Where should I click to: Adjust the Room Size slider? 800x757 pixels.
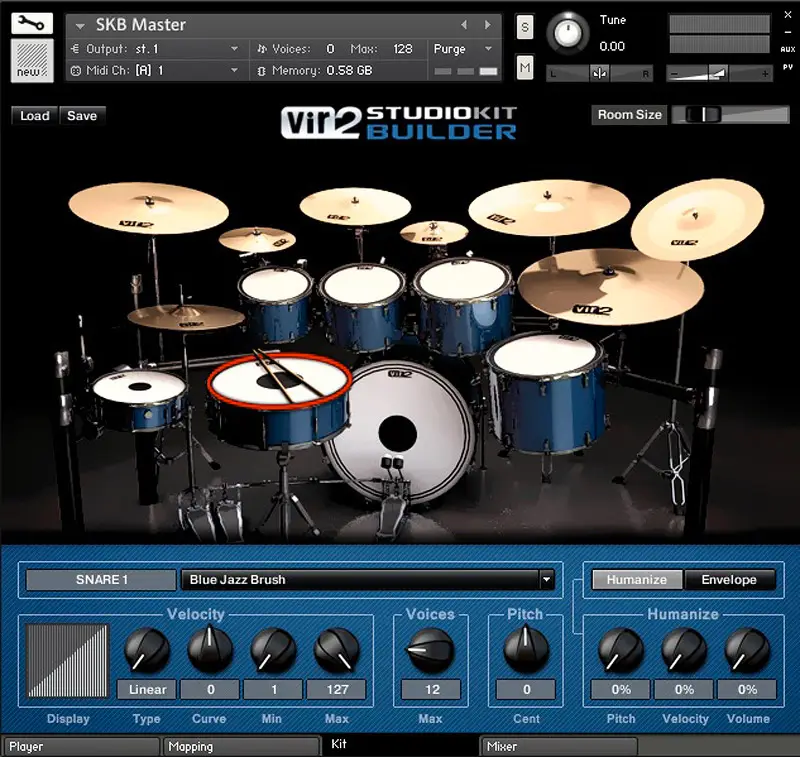[730, 115]
